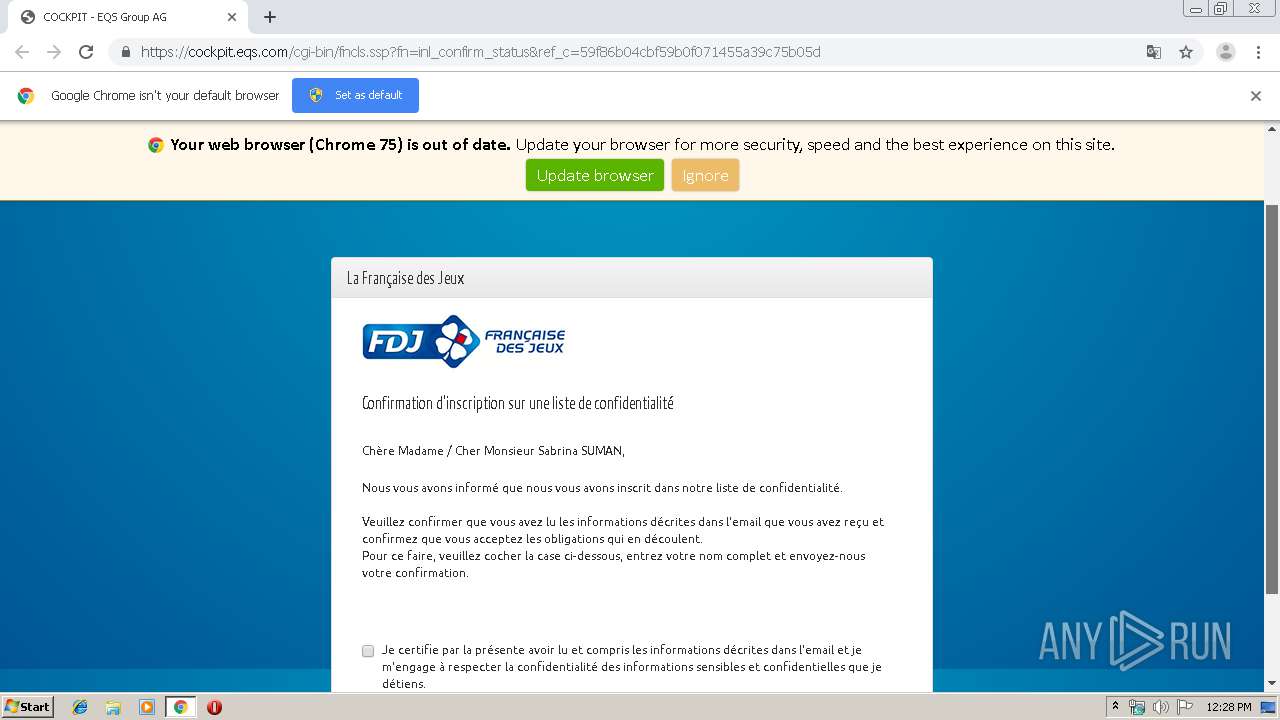
Task: Click the Chrome logo in update banner
Action: 156,145
